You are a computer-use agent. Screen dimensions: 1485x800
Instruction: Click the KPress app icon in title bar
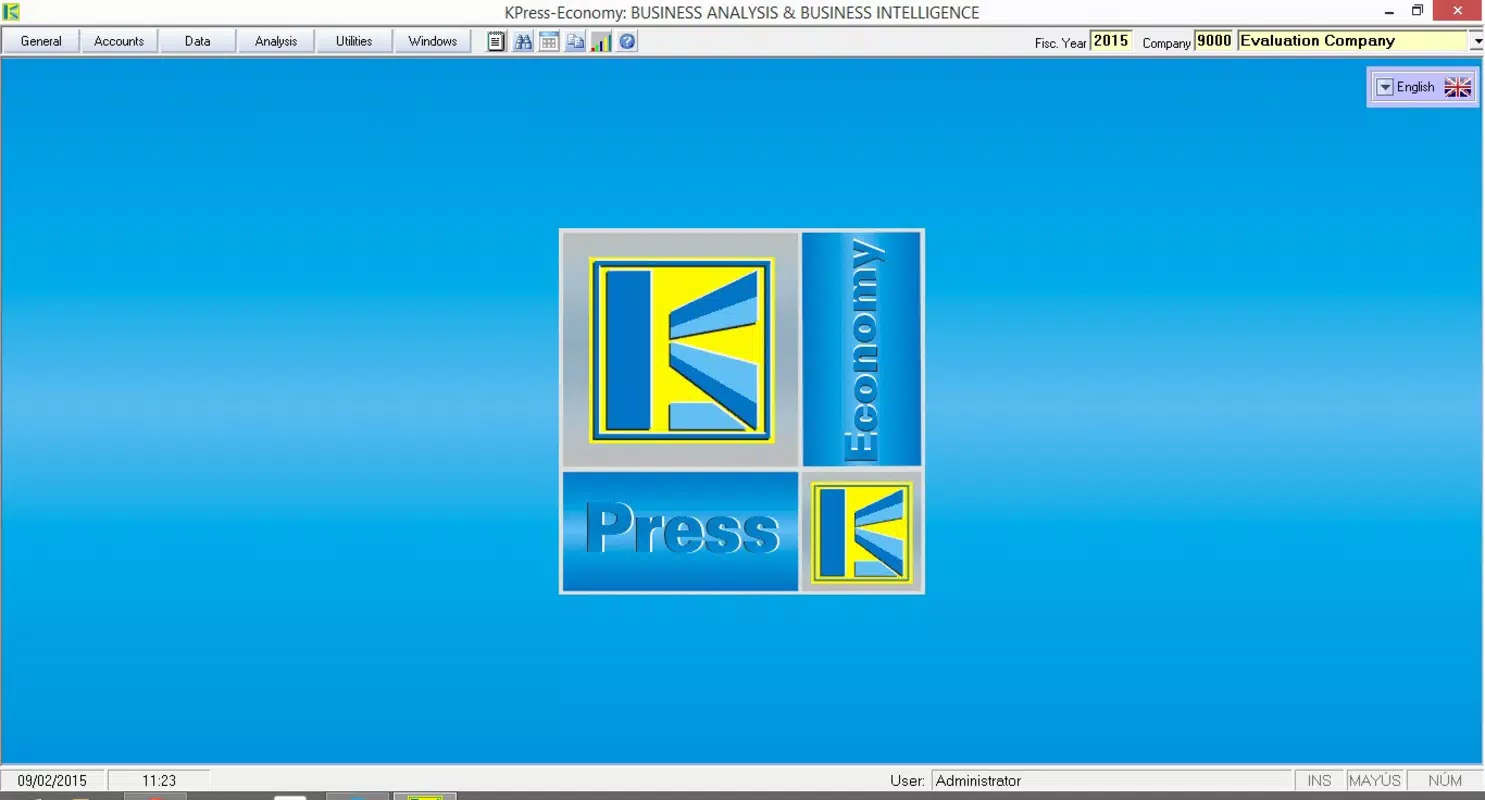click(11, 12)
